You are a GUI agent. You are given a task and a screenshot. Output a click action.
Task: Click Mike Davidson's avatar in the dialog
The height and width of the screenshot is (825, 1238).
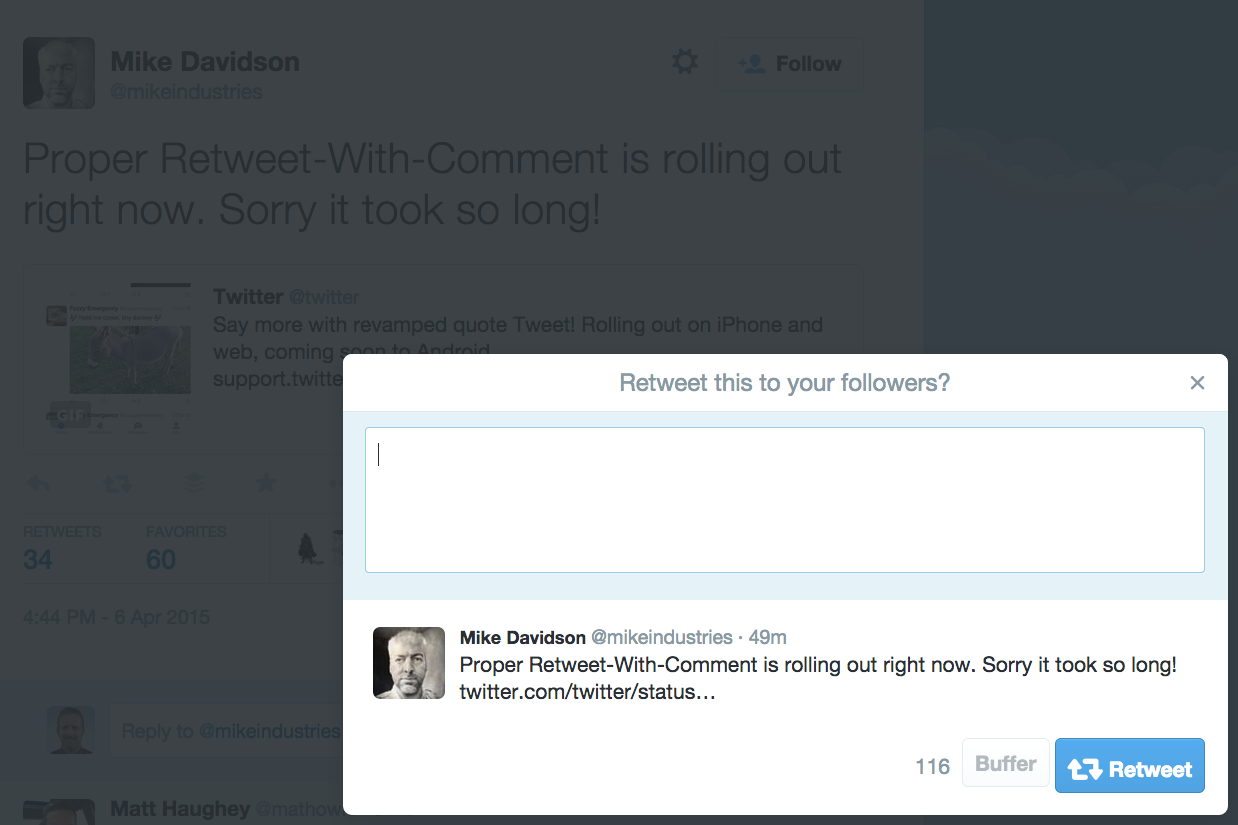tap(408, 662)
